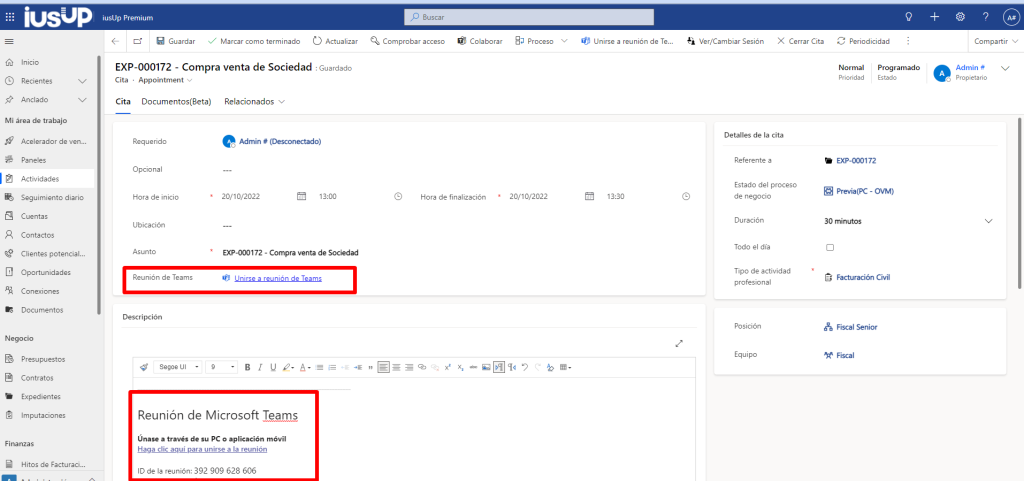Go back with the arrow icon

pyautogui.click(x=116, y=41)
